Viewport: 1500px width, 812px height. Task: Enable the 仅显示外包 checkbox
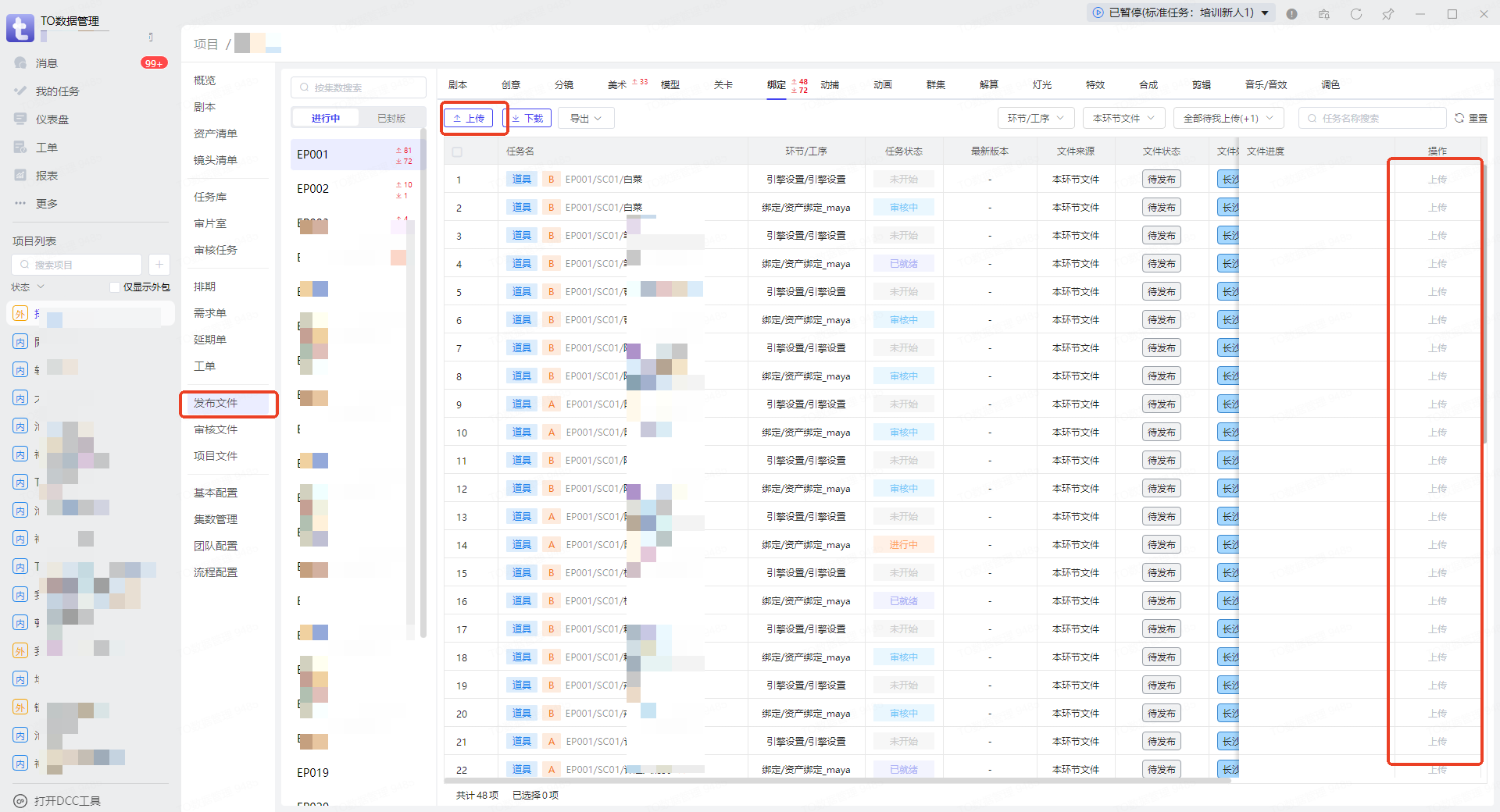(x=115, y=287)
